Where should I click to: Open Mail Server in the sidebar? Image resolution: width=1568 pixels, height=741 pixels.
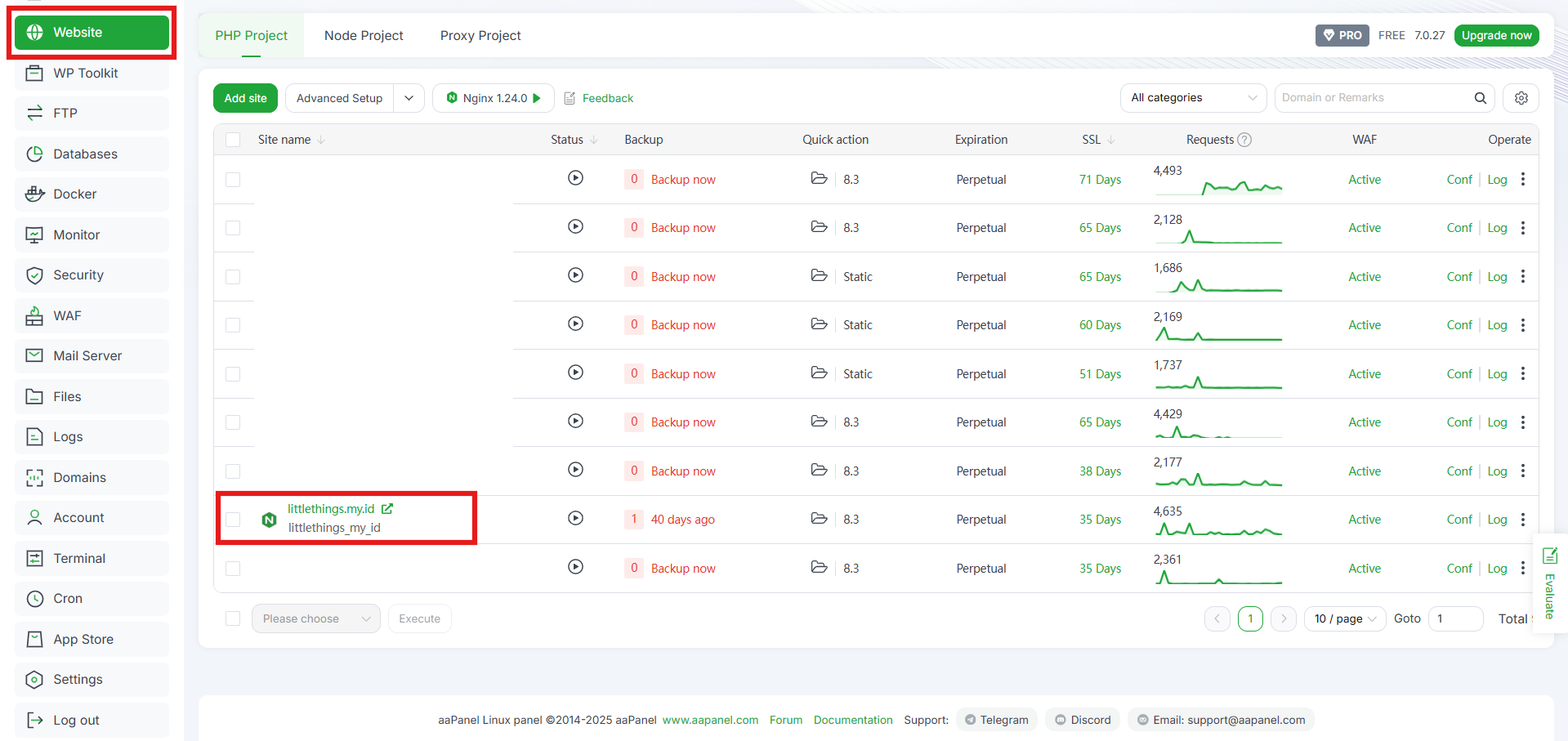click(92, 356)
